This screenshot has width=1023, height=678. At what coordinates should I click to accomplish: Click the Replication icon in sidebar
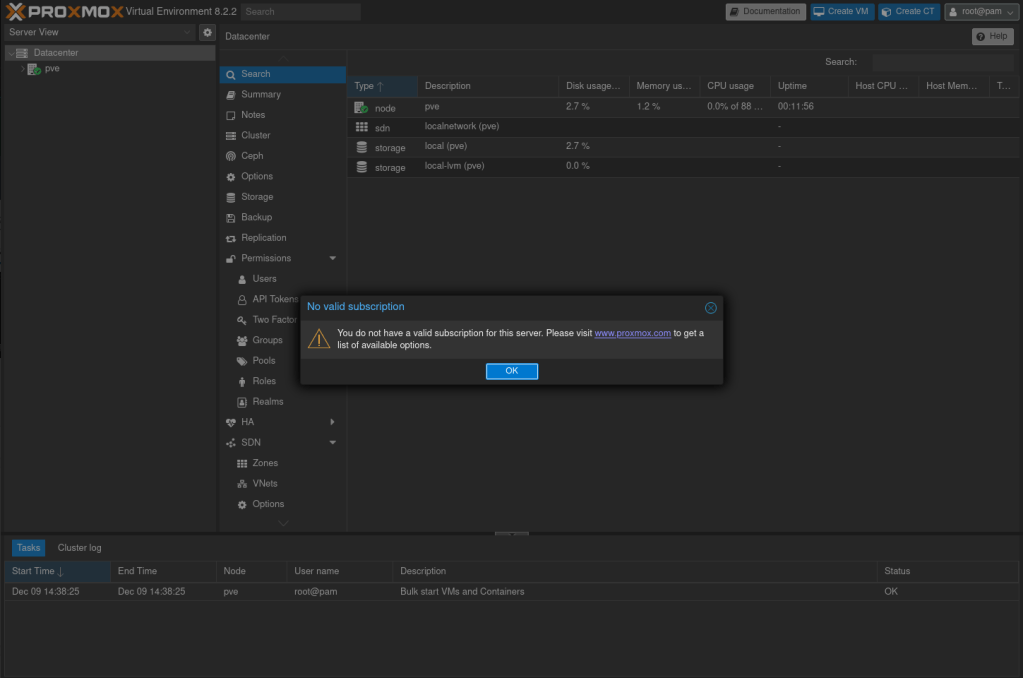231,238
